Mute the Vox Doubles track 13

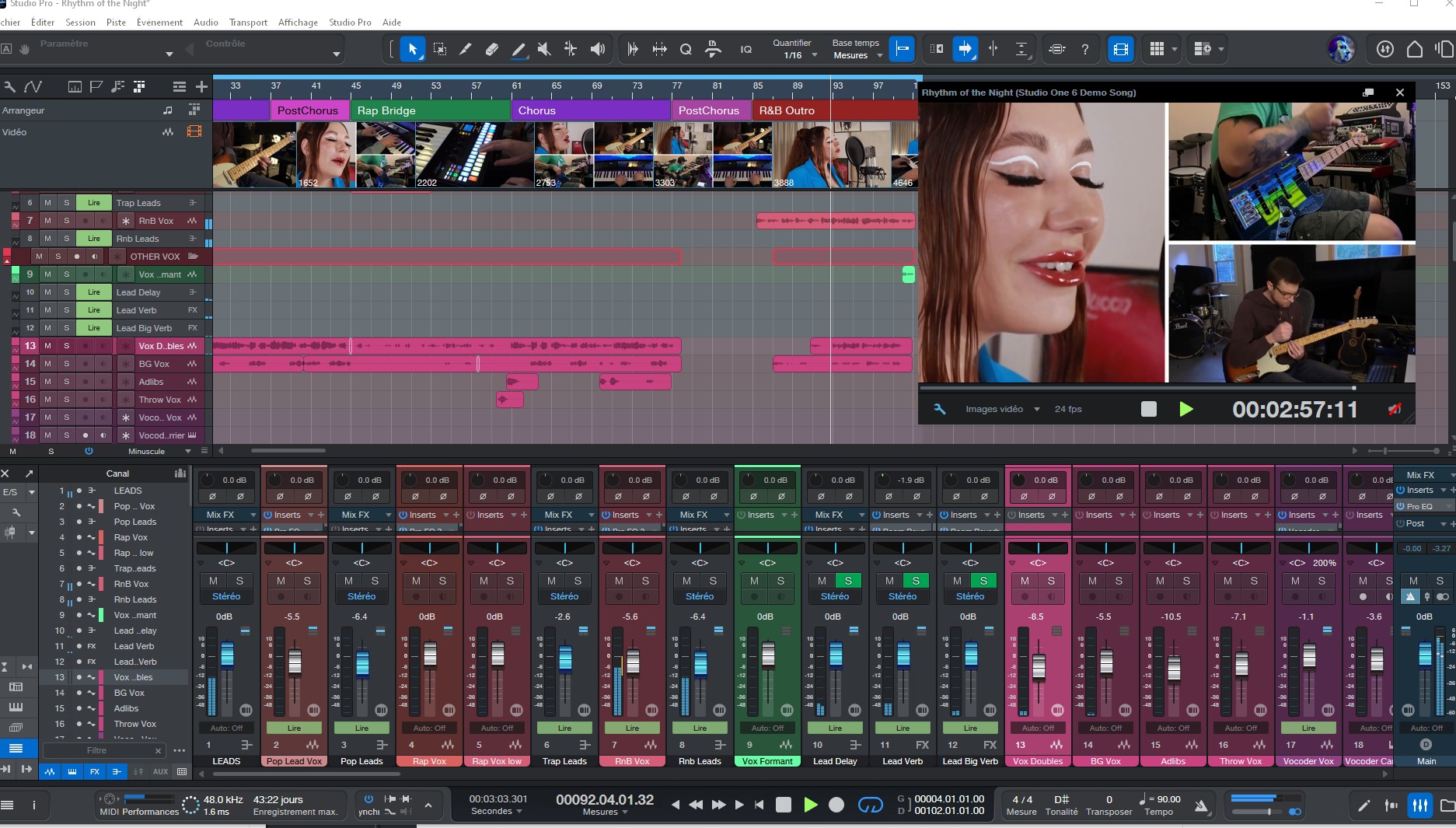[47, 346]
